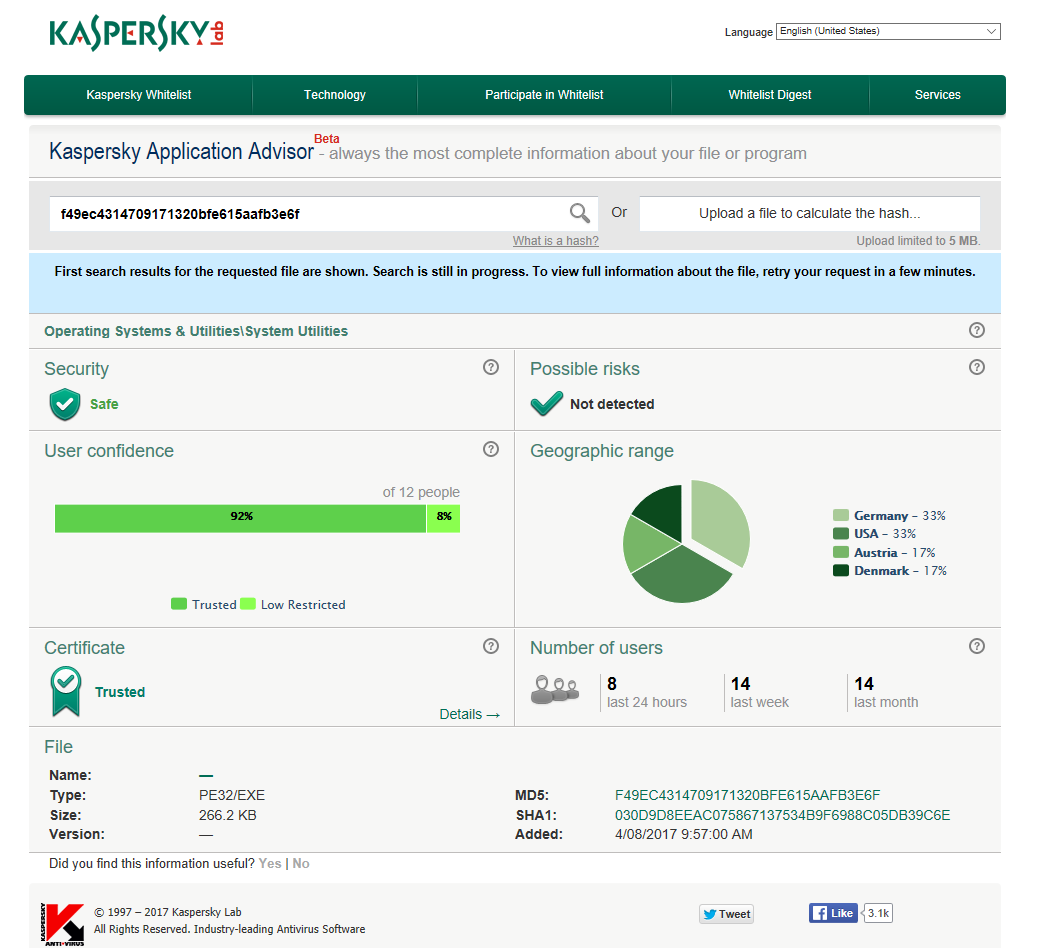Image resolution: width=1049 pixels, height=948 pixels.
Task: Click the Tweet bird icon
Action: click(712, 913)
